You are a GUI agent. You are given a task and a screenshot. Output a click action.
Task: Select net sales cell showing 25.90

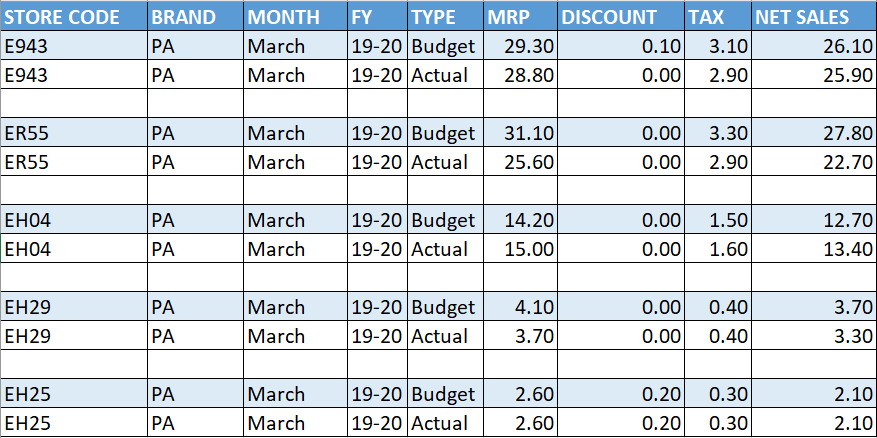coord(814,74)
